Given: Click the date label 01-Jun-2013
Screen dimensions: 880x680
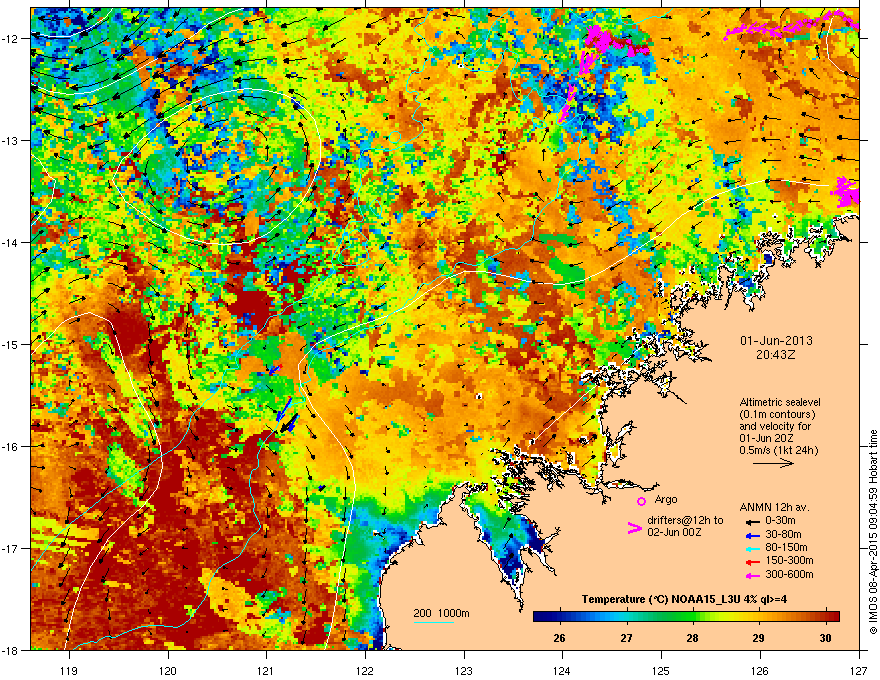Looking at the screenshot, I should pyautogui.click(x=776, y=341).
